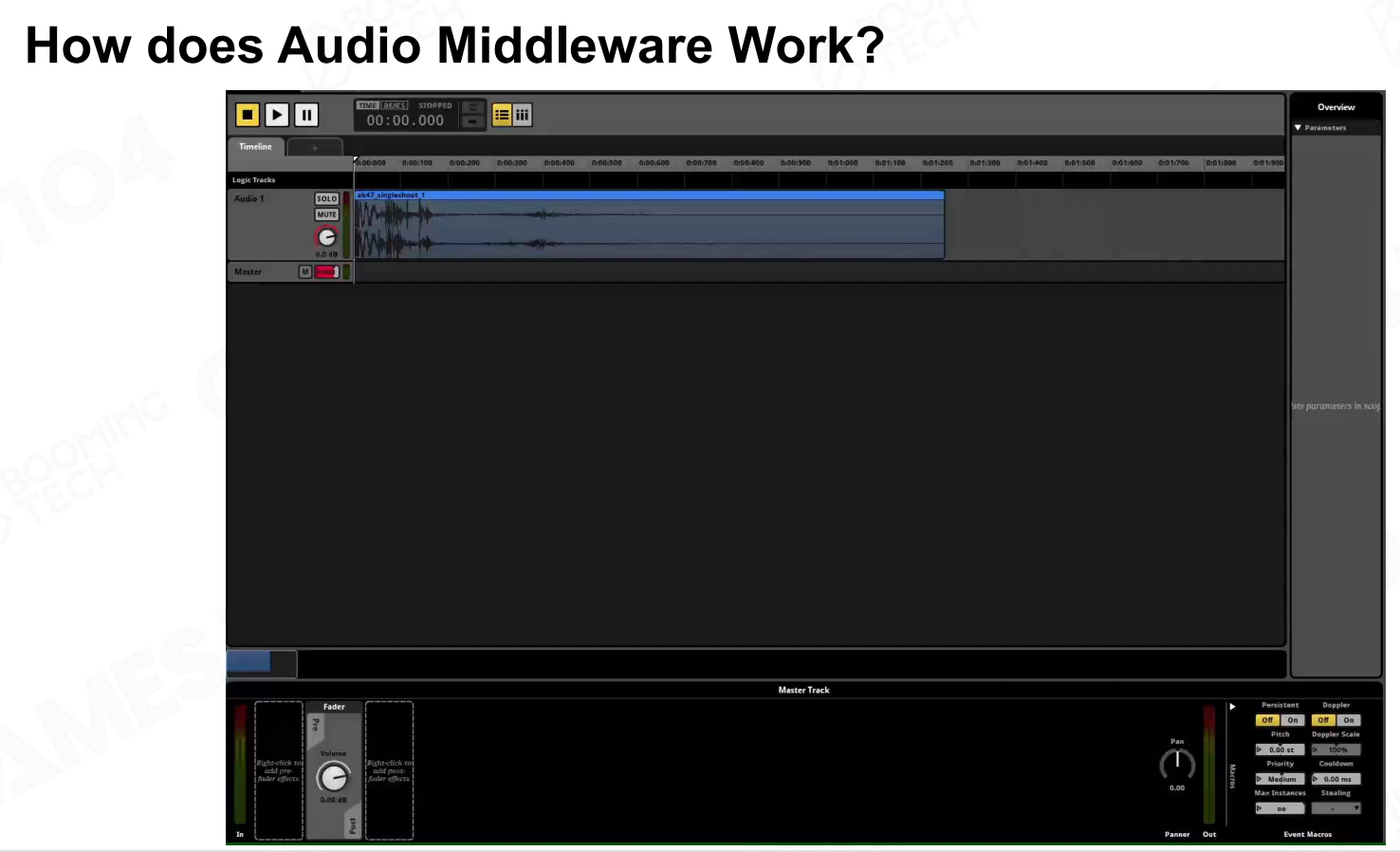The image size is (1400, 852).
Task: Open the Overview panel header
Action: click(x=1336, y=107)
